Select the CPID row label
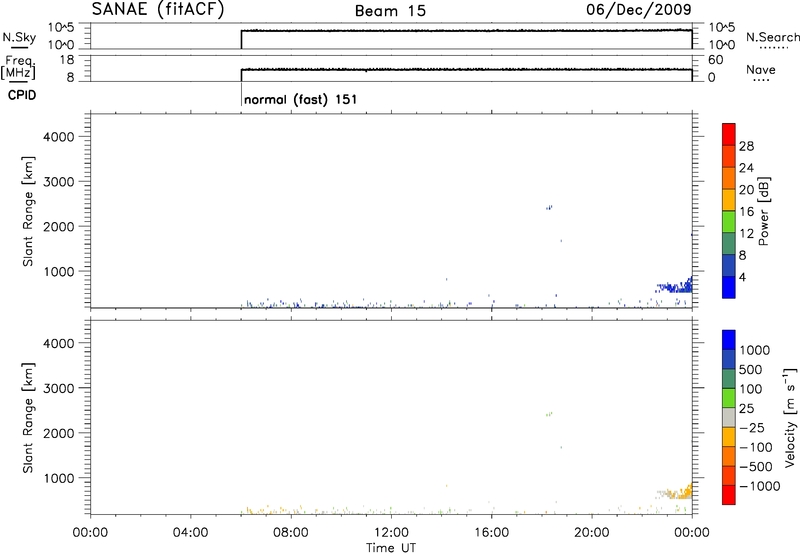This screenshot has width=800, height=554. 22,95
